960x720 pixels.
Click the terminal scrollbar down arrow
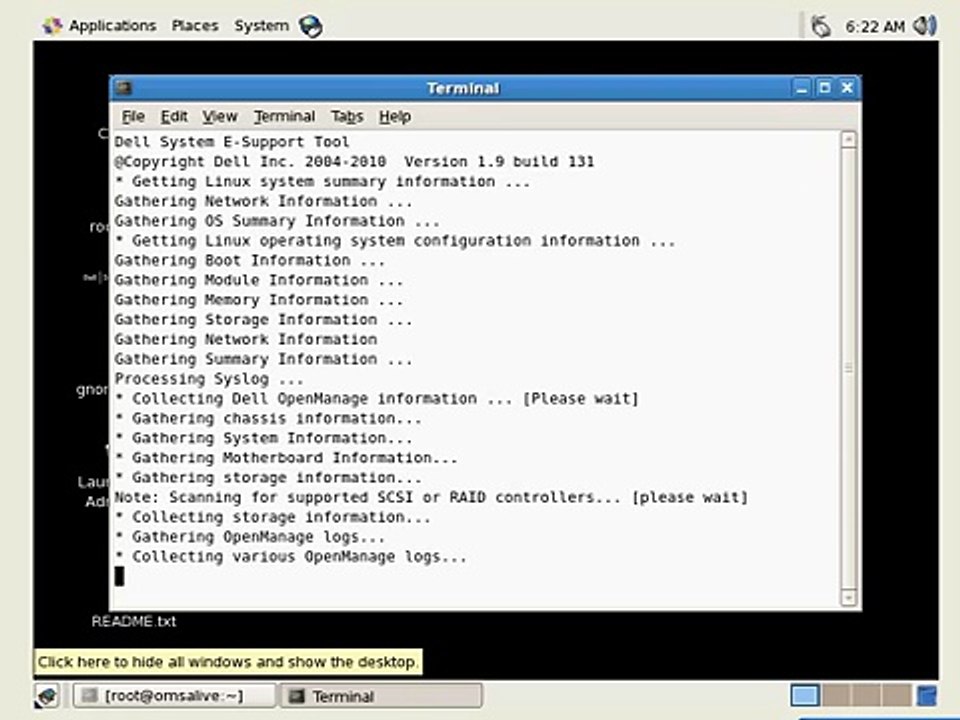pyautogui.click(x=849, y=596)
